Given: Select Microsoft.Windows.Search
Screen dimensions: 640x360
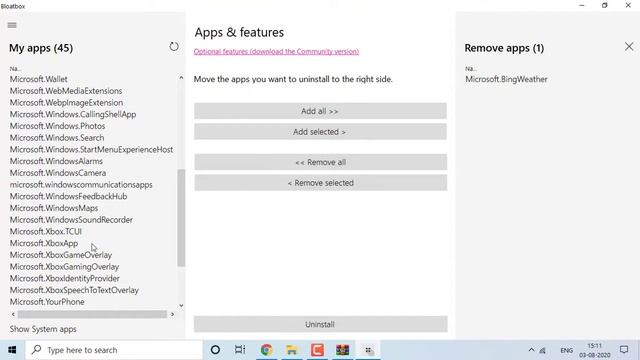Looking at the screenshot, I should [x=57, y=138].
